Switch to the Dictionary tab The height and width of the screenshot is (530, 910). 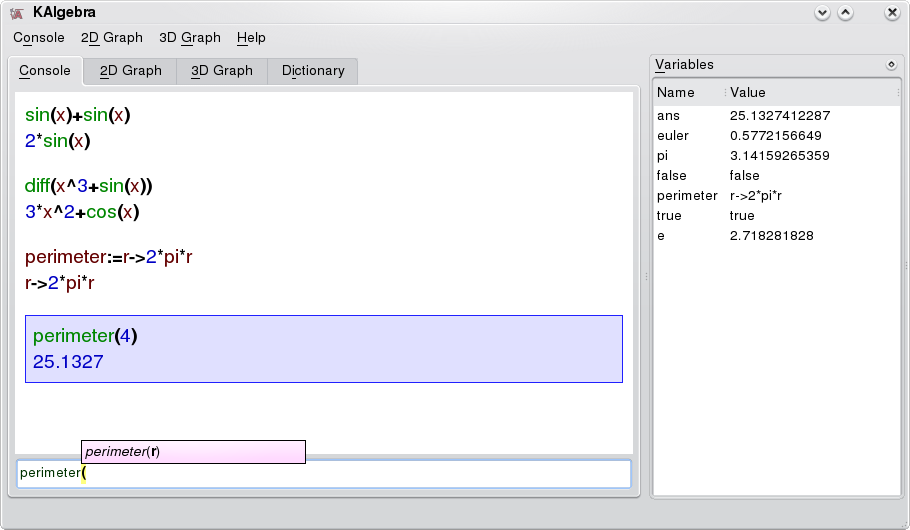313,71
